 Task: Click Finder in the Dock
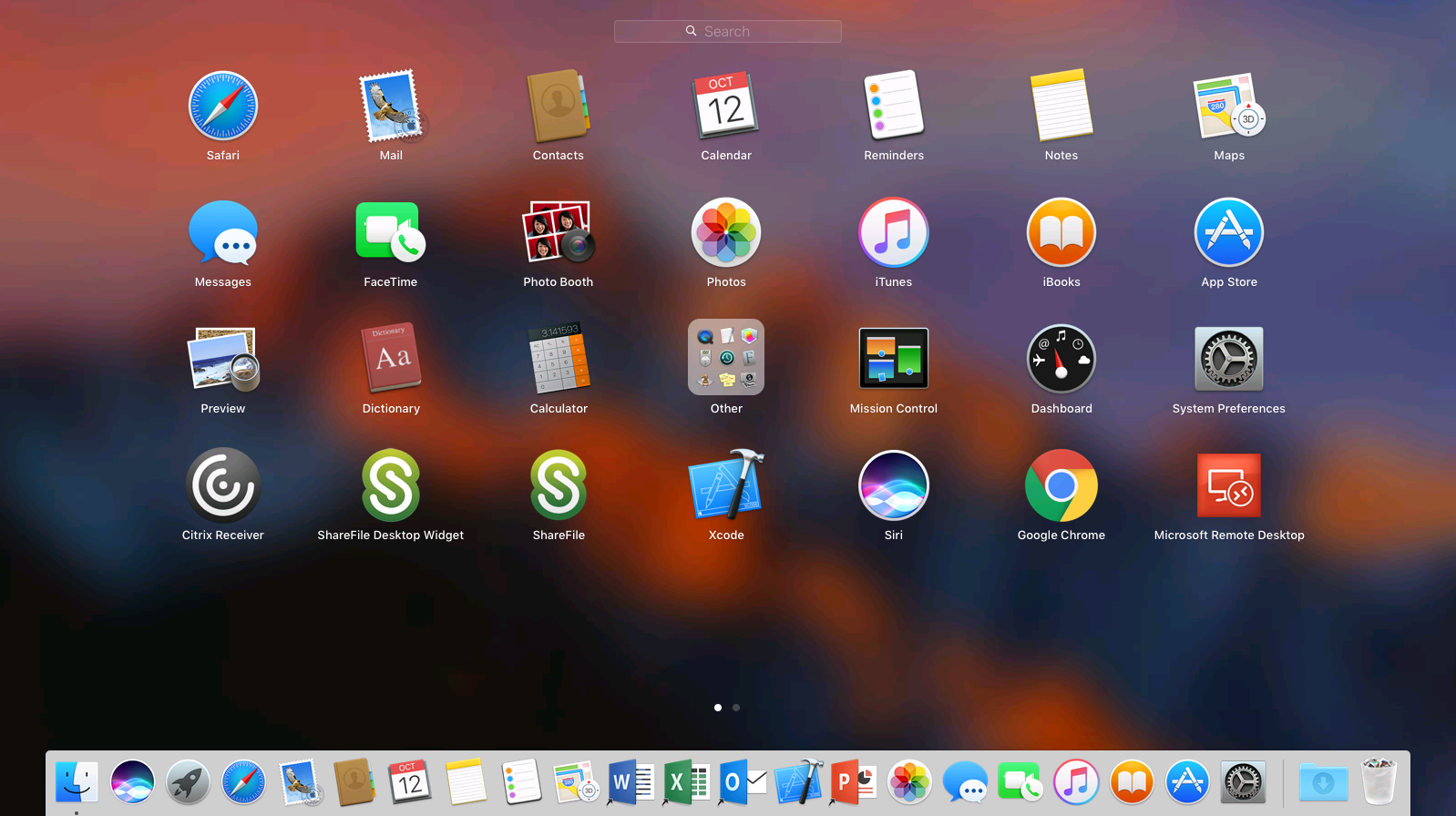click(77, 782)
